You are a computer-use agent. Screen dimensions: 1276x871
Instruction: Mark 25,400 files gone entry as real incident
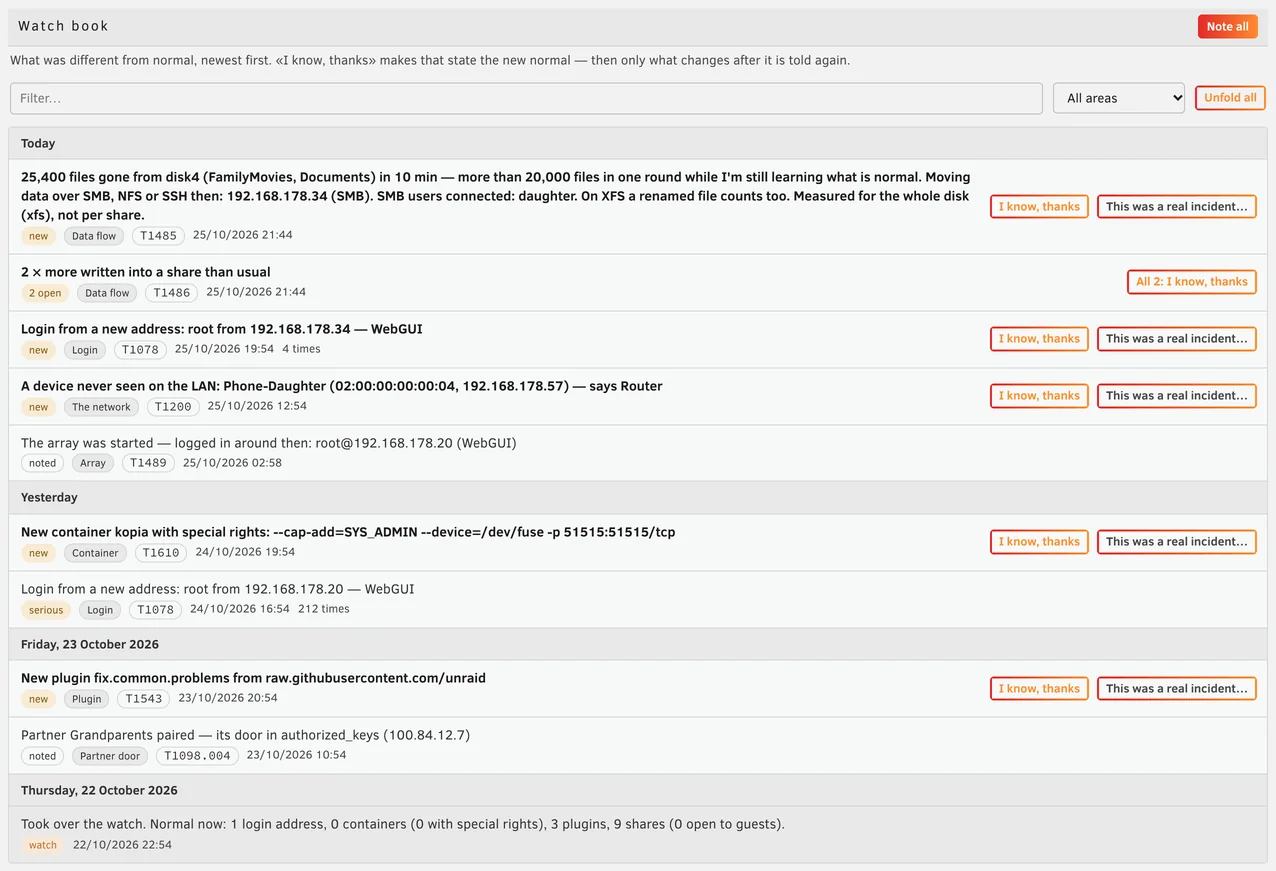tap(1176, 206)
